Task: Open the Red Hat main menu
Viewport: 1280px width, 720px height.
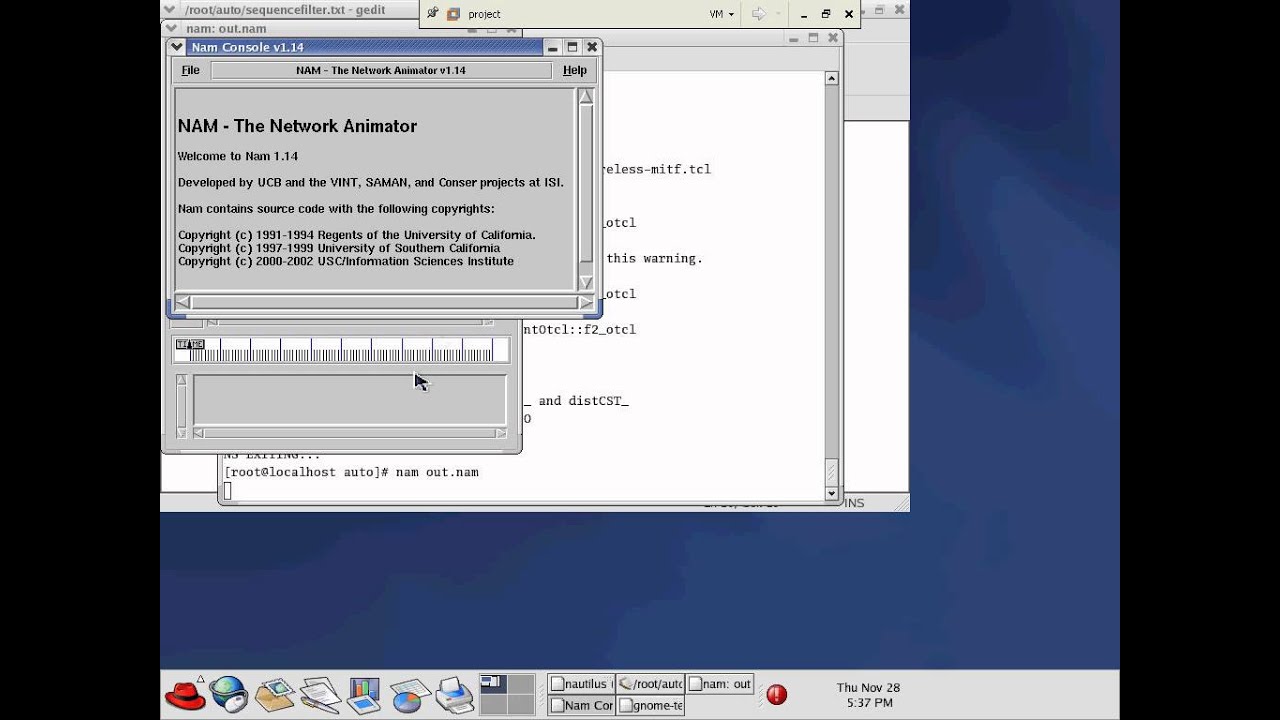Action: tap(184, 694)
